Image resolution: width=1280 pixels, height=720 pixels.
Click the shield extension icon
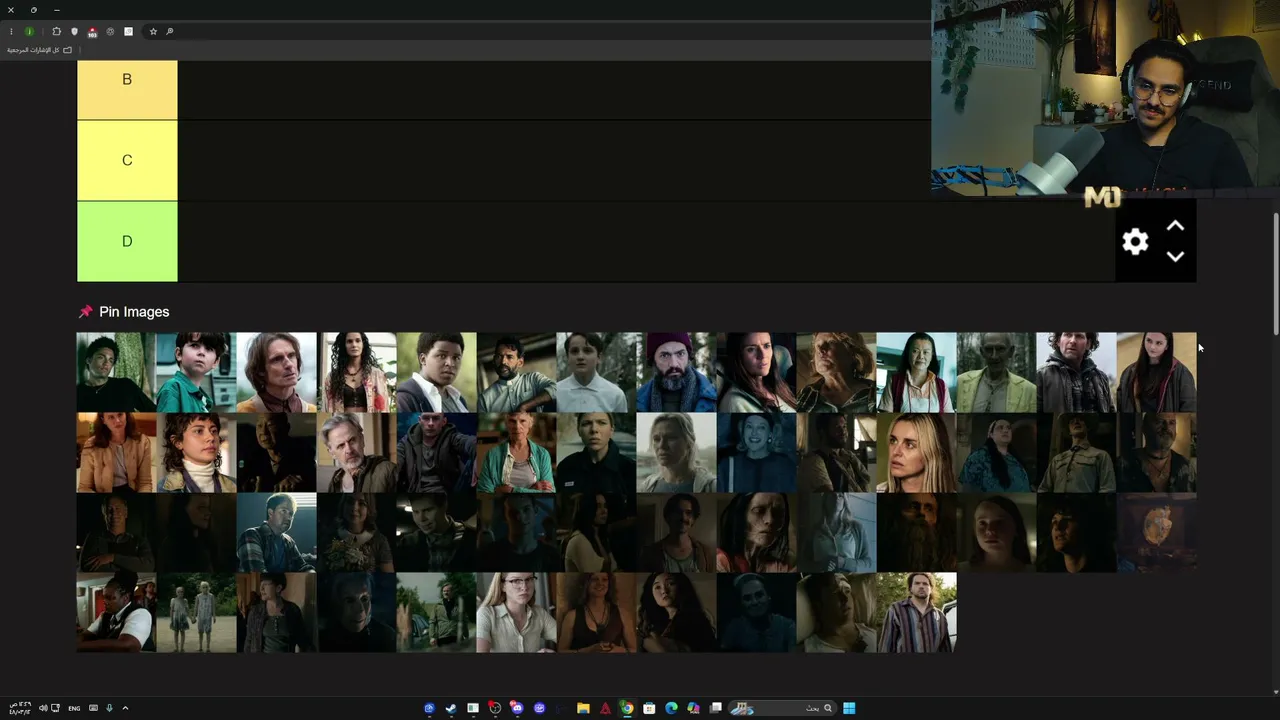point(74,32)
